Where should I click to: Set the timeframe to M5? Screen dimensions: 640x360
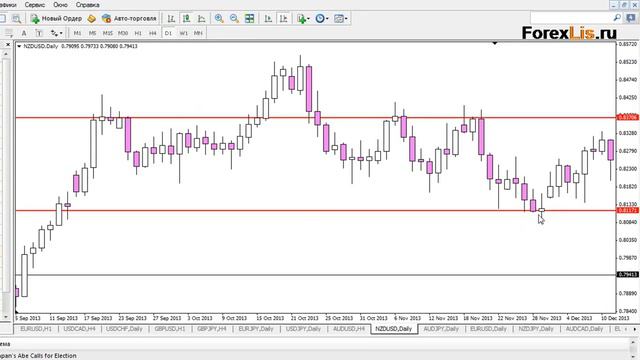pyautogui.click(x=92, y=33)
